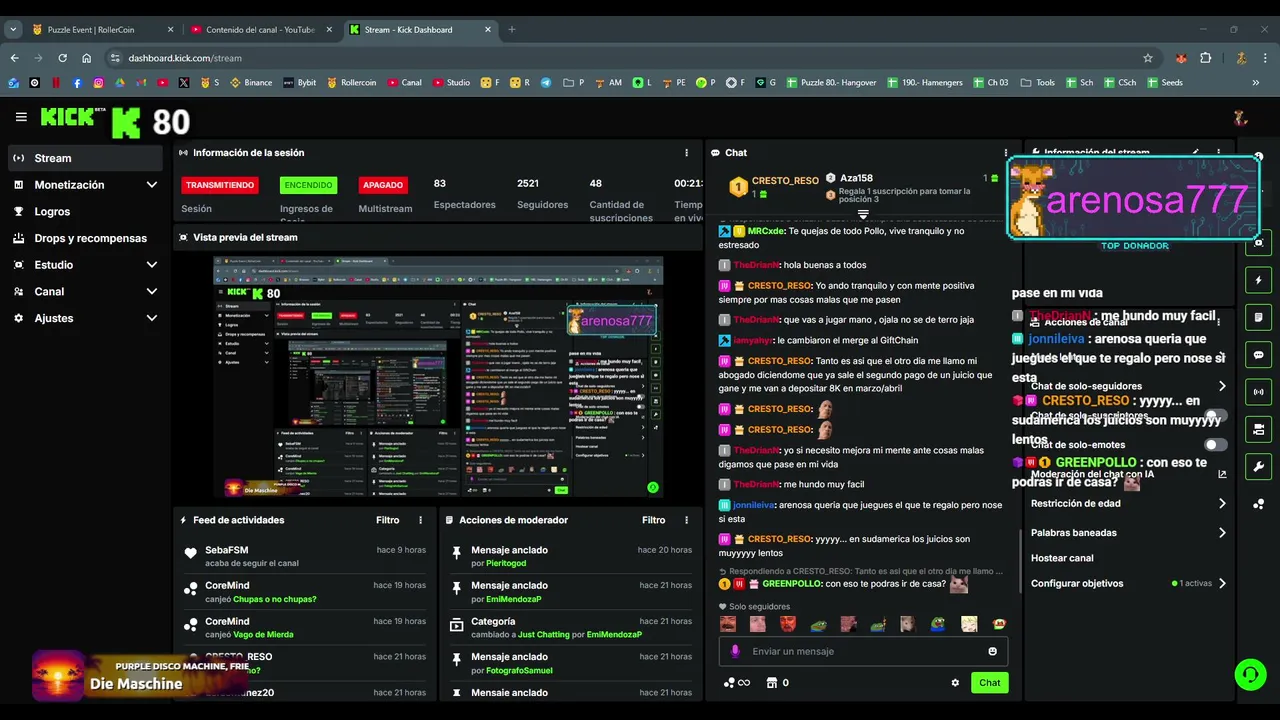This screenshot has height=720, width=1280.
Task: Bookmark this page with star icon
Action: point(1148,58)
